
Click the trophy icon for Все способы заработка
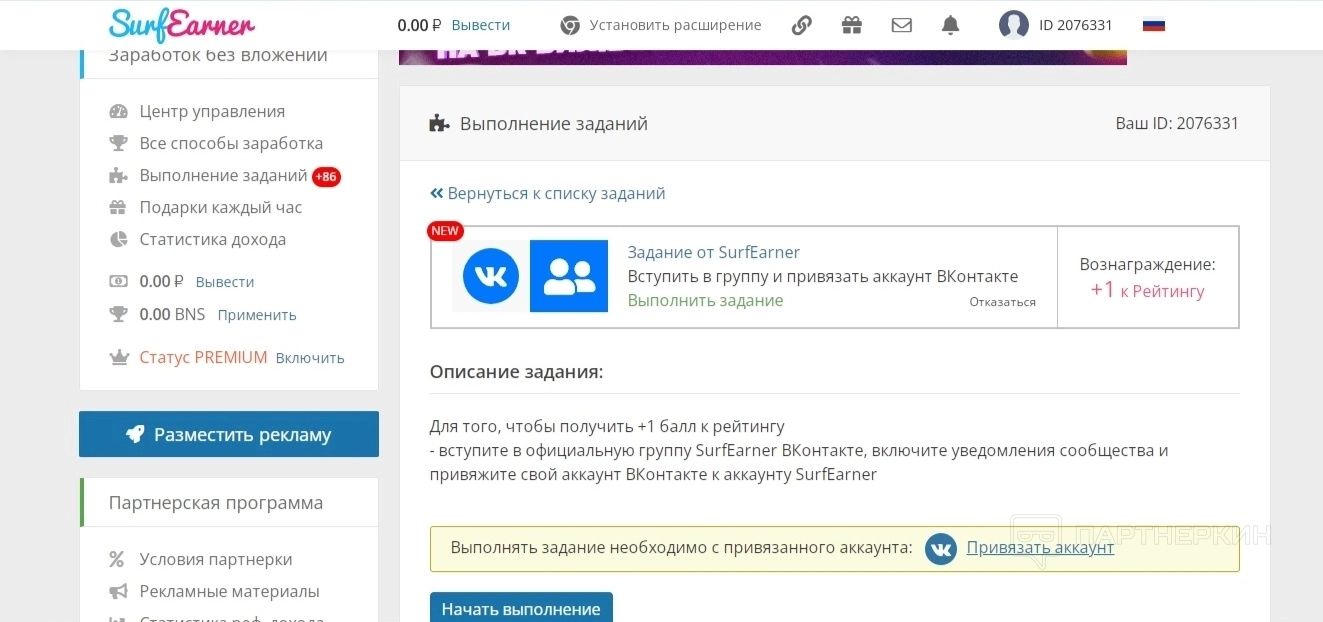(119, 144)
